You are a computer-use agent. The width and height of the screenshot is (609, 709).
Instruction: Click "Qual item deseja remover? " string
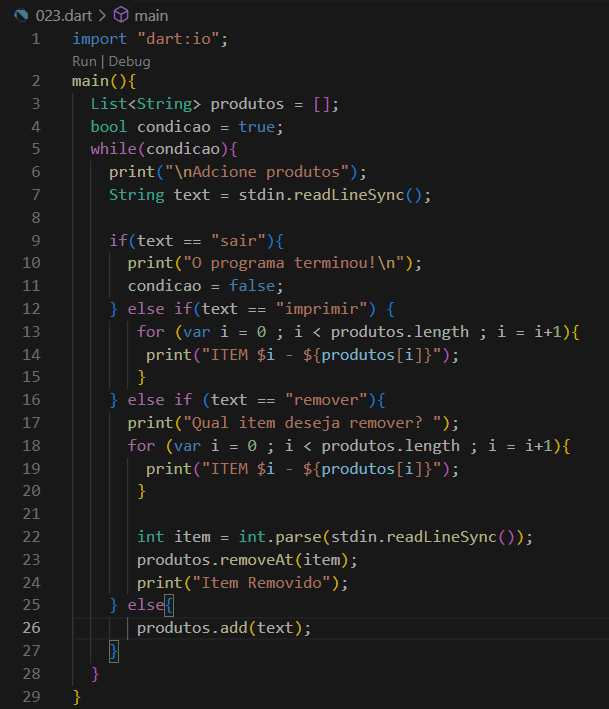312,423
